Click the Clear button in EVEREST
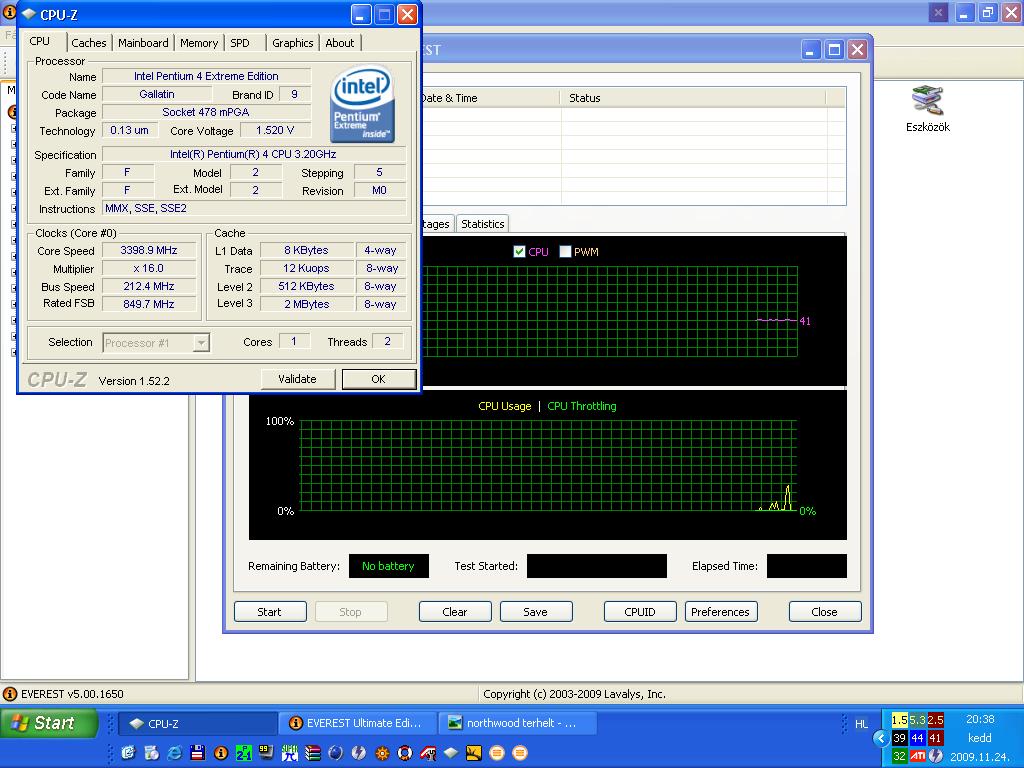The image size is (1024, 768). pyautogui.click(x=455, y=612)
